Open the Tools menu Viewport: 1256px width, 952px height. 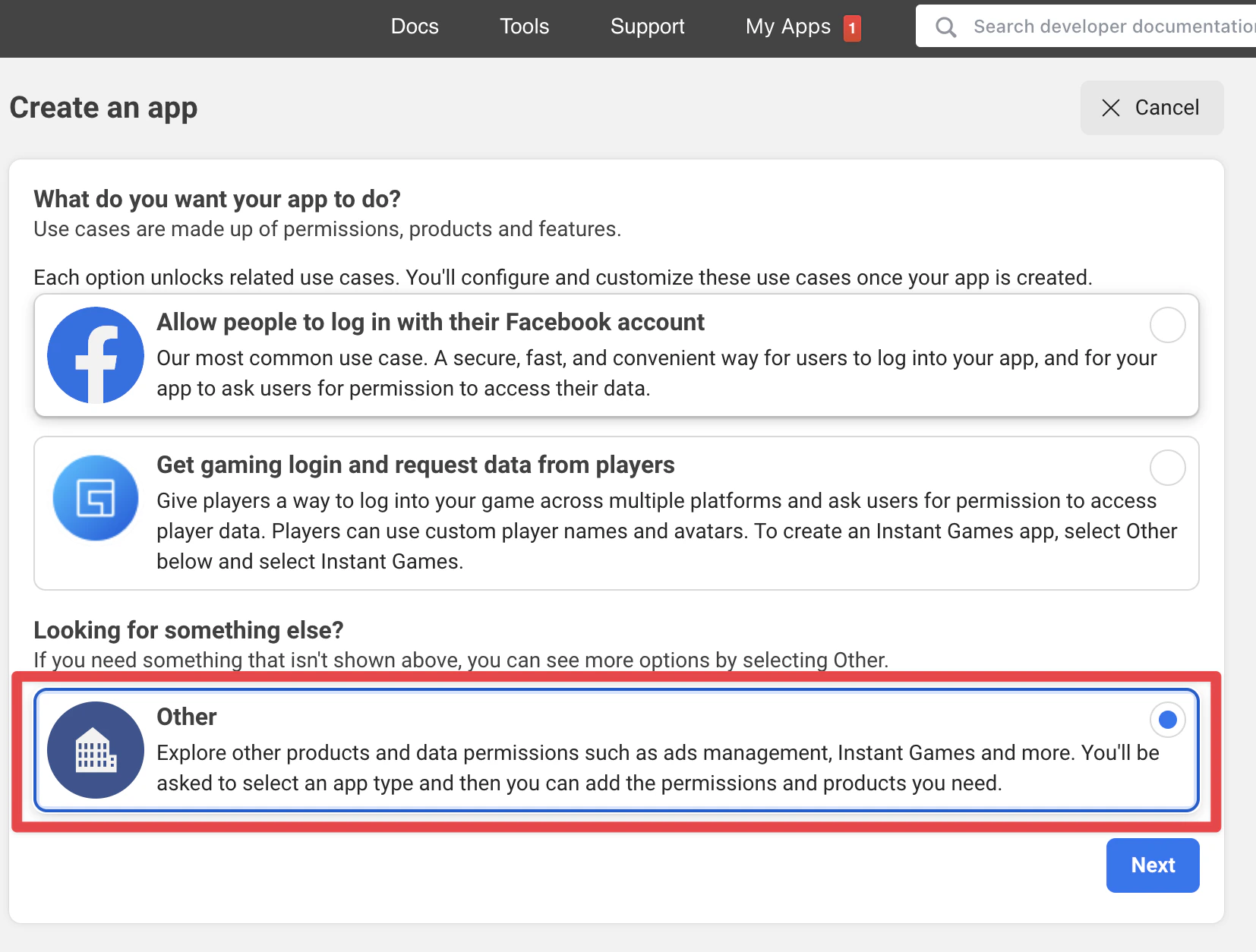click(x=524, y=27)
